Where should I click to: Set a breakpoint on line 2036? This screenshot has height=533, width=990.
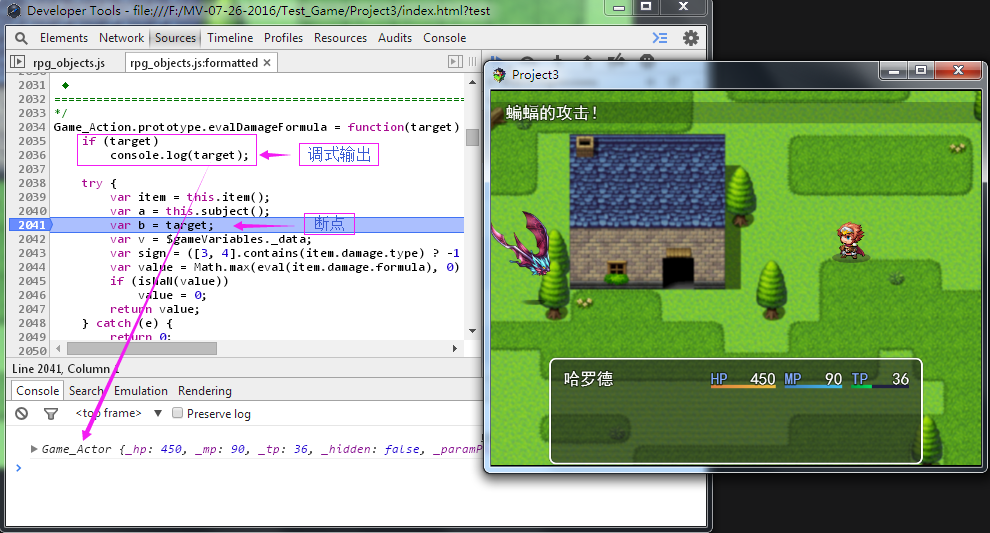coord(32,155)
